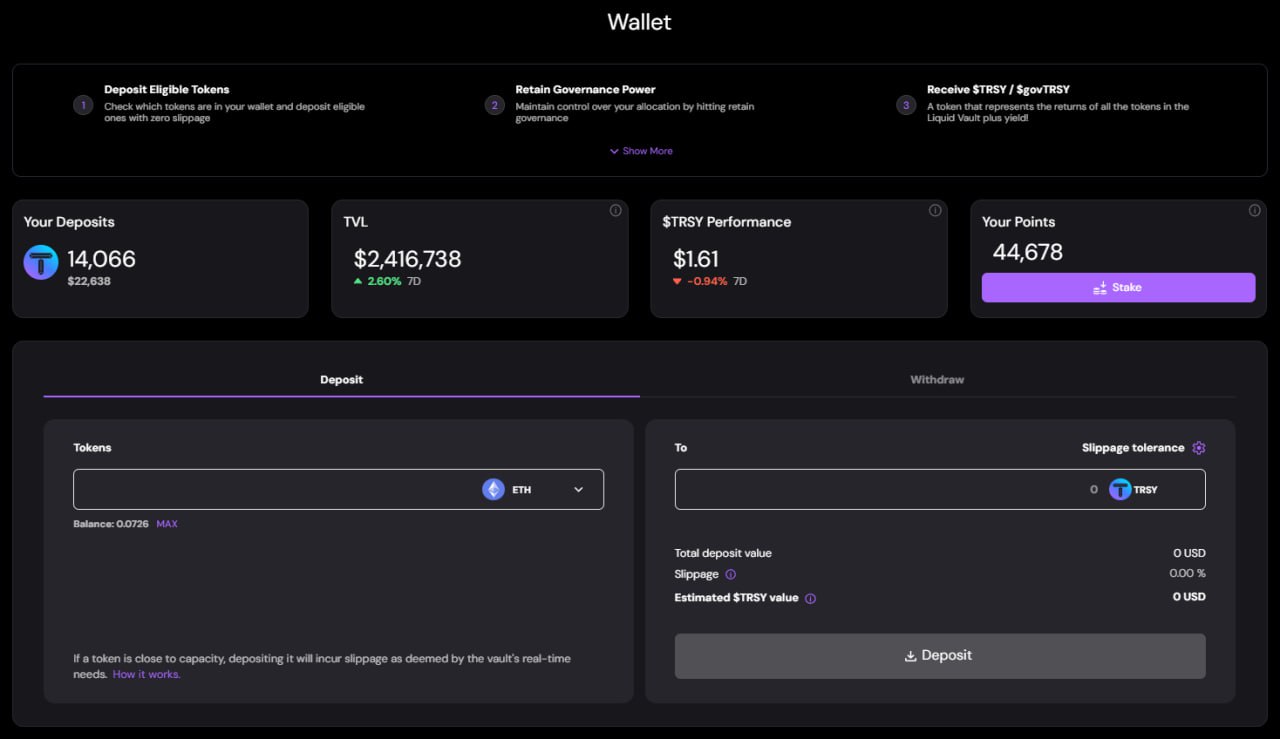Click the red down arrow under $TRSY Performance
The image size is (1280, 739).
[x=677, y=282]
